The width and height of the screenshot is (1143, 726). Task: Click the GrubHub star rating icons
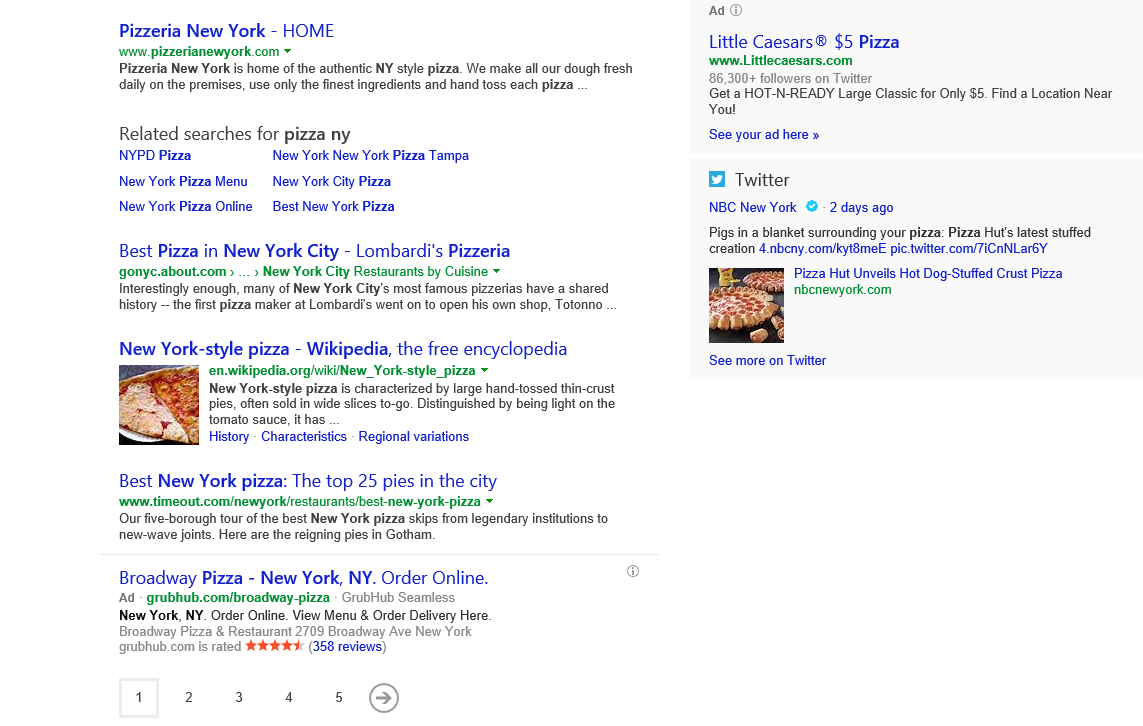[274, 646]
